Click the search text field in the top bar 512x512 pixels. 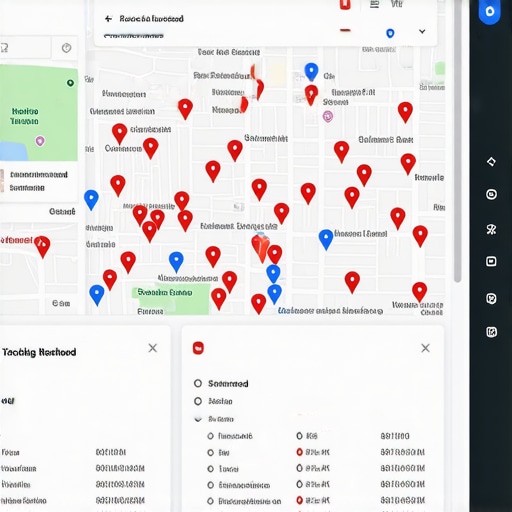click(152, 19)
